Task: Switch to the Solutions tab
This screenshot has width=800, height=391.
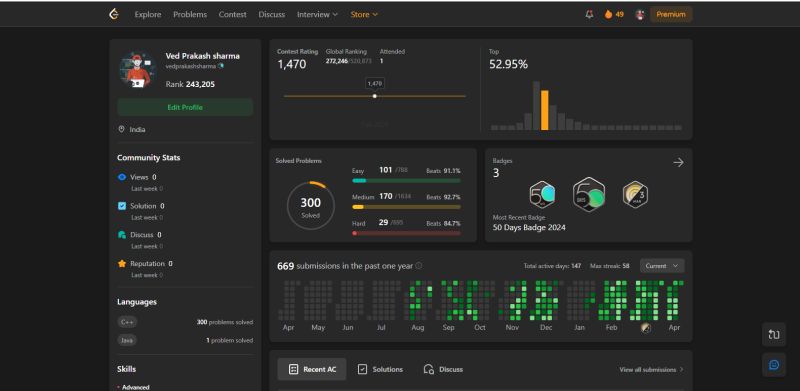Action: [x=380, y=369]
